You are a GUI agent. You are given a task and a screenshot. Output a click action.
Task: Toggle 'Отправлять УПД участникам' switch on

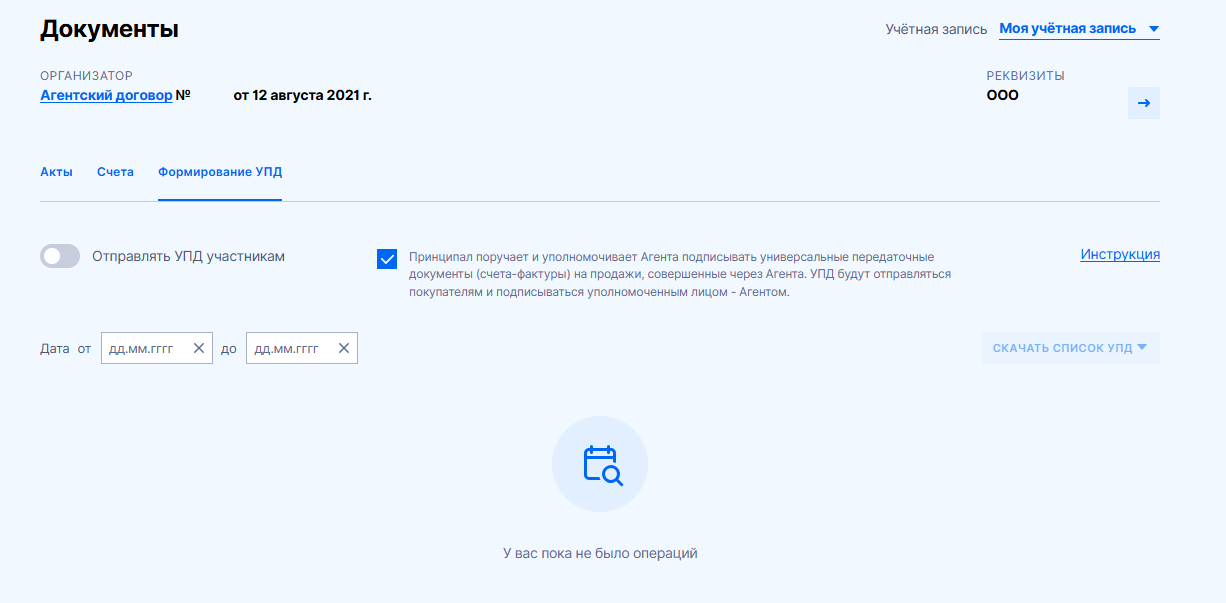(x=60, y=256)
